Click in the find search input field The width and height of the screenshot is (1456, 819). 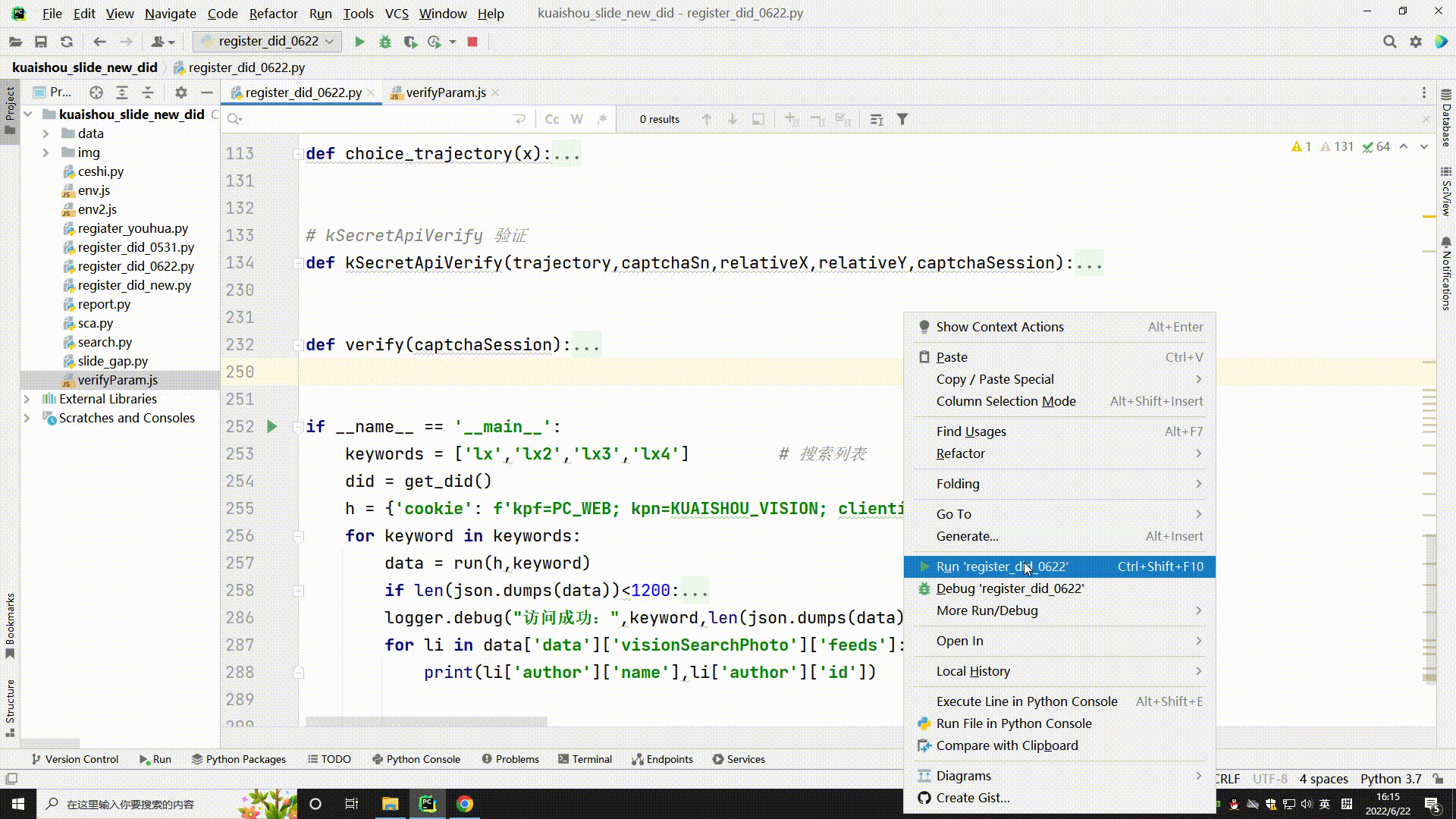click(372, 119)
